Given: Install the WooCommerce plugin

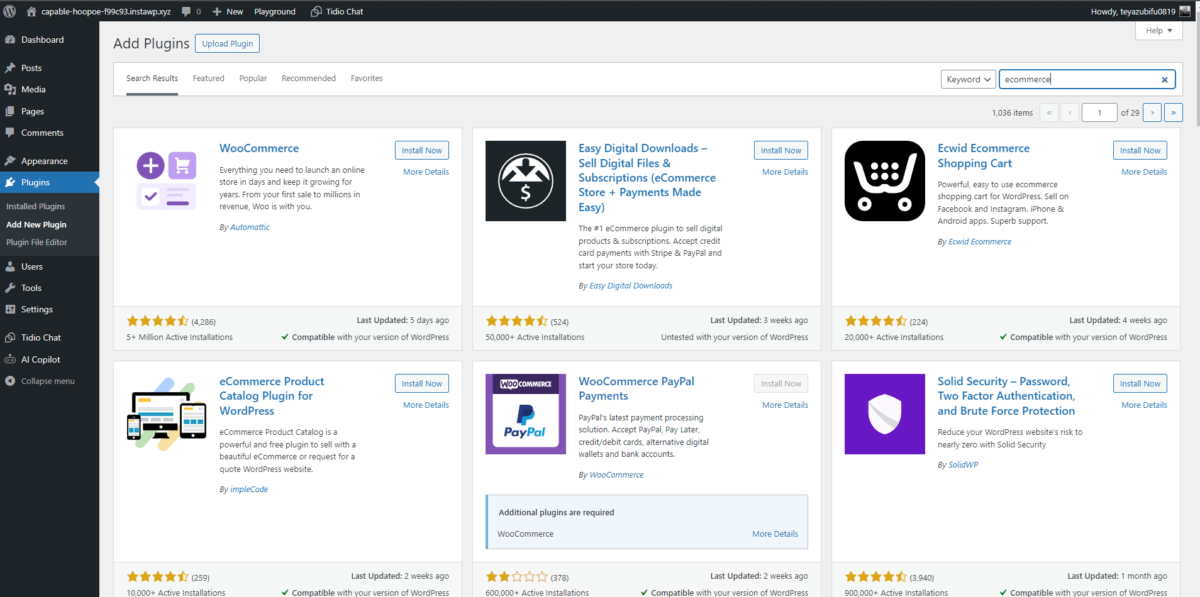Looking at the screenshot, I should [422, 150].
